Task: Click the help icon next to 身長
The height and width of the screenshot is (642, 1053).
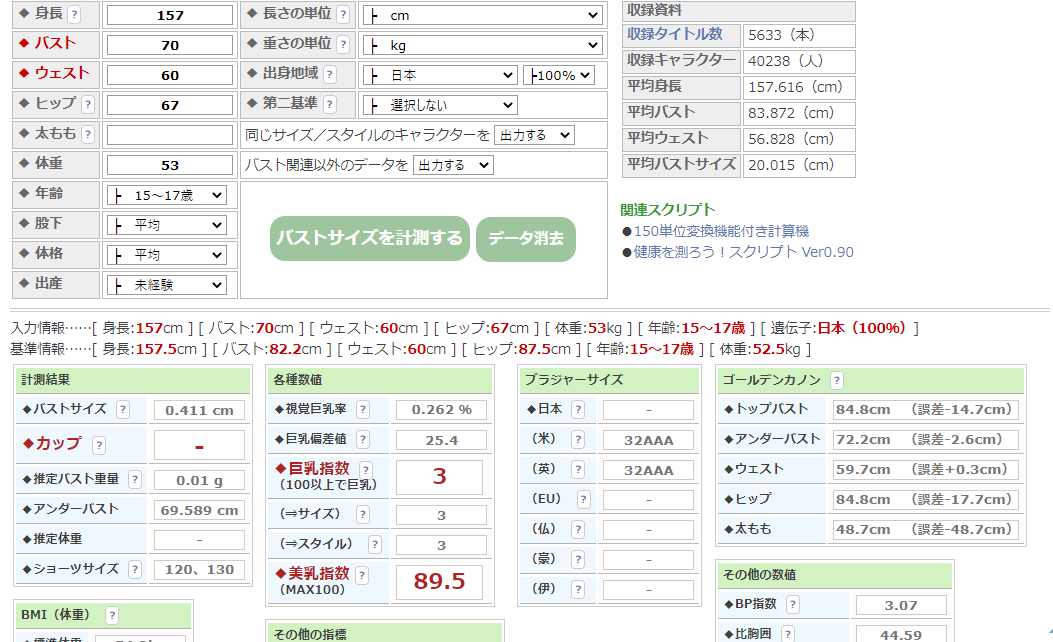Action: pos(75,15)
